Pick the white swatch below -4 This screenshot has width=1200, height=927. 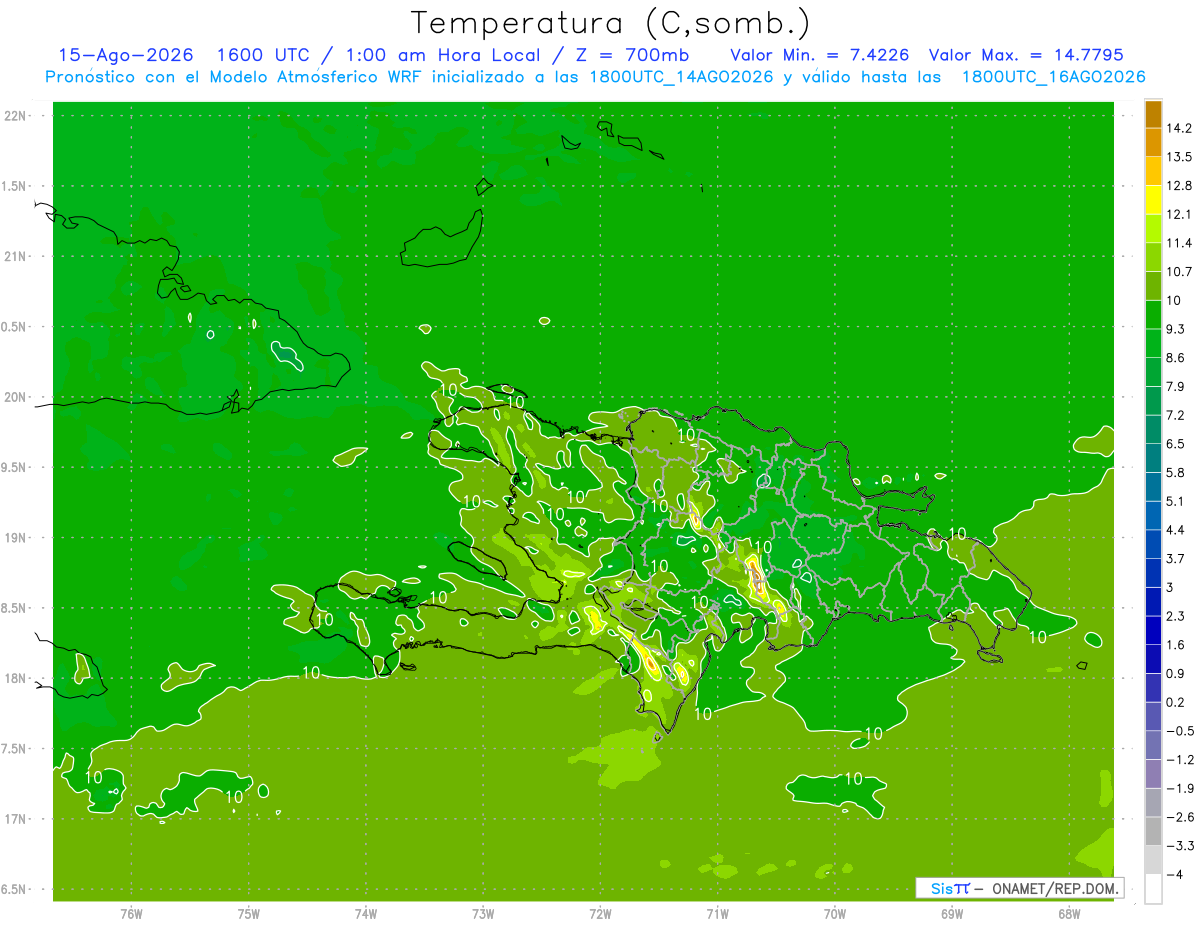coord(1153,889)
